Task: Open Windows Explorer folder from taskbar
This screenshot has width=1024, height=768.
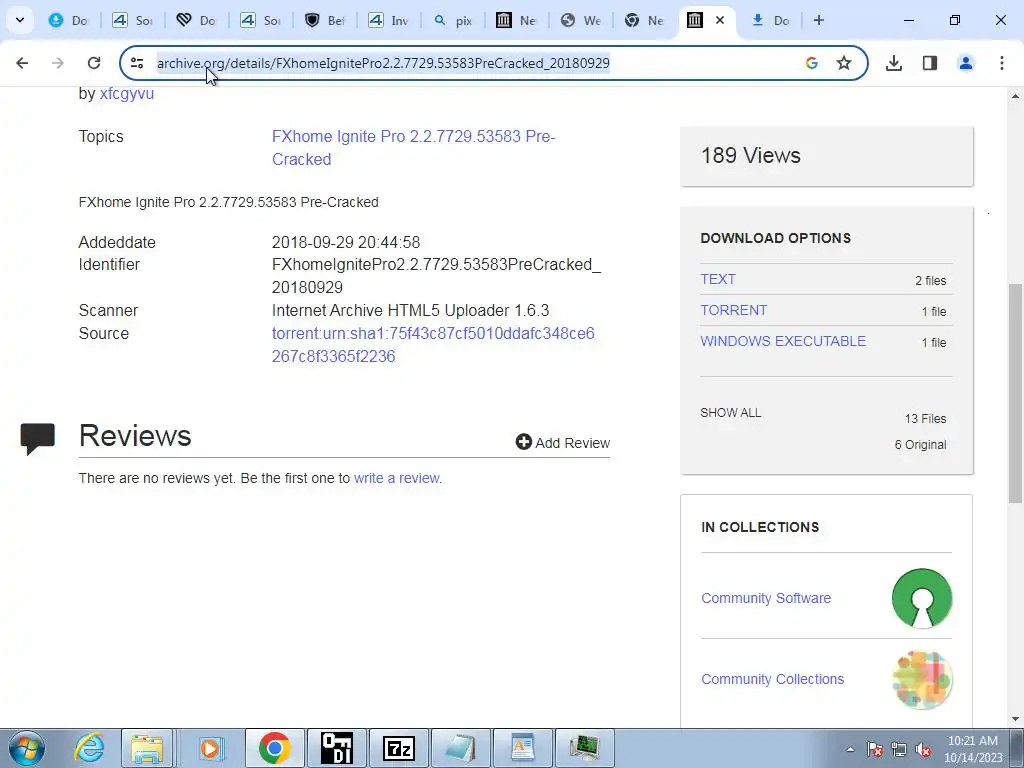Action: tap(147, 748)
